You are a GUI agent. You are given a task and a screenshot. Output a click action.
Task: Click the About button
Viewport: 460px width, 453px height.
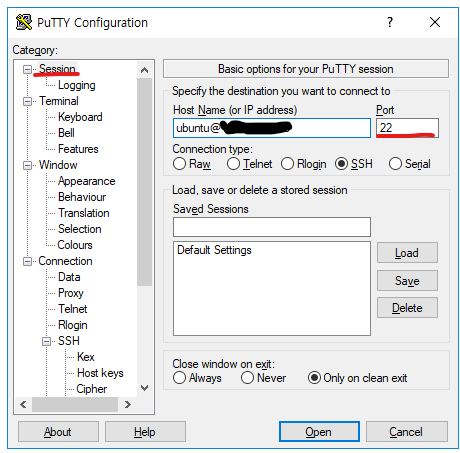tap(58, 432)
